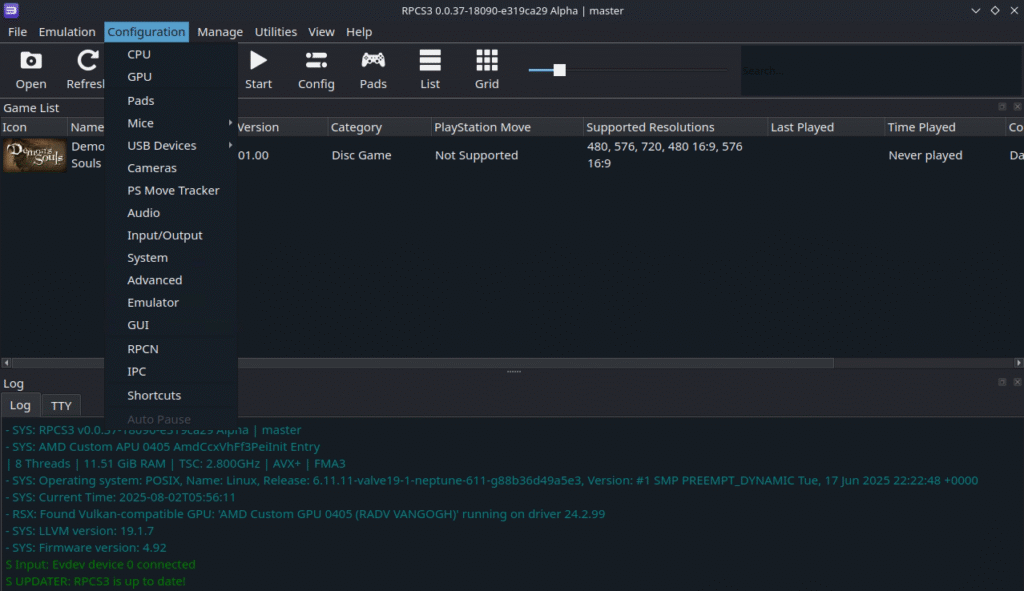1024x591 pixels.
Task: Open the File menu
Action: click(17, 31)
